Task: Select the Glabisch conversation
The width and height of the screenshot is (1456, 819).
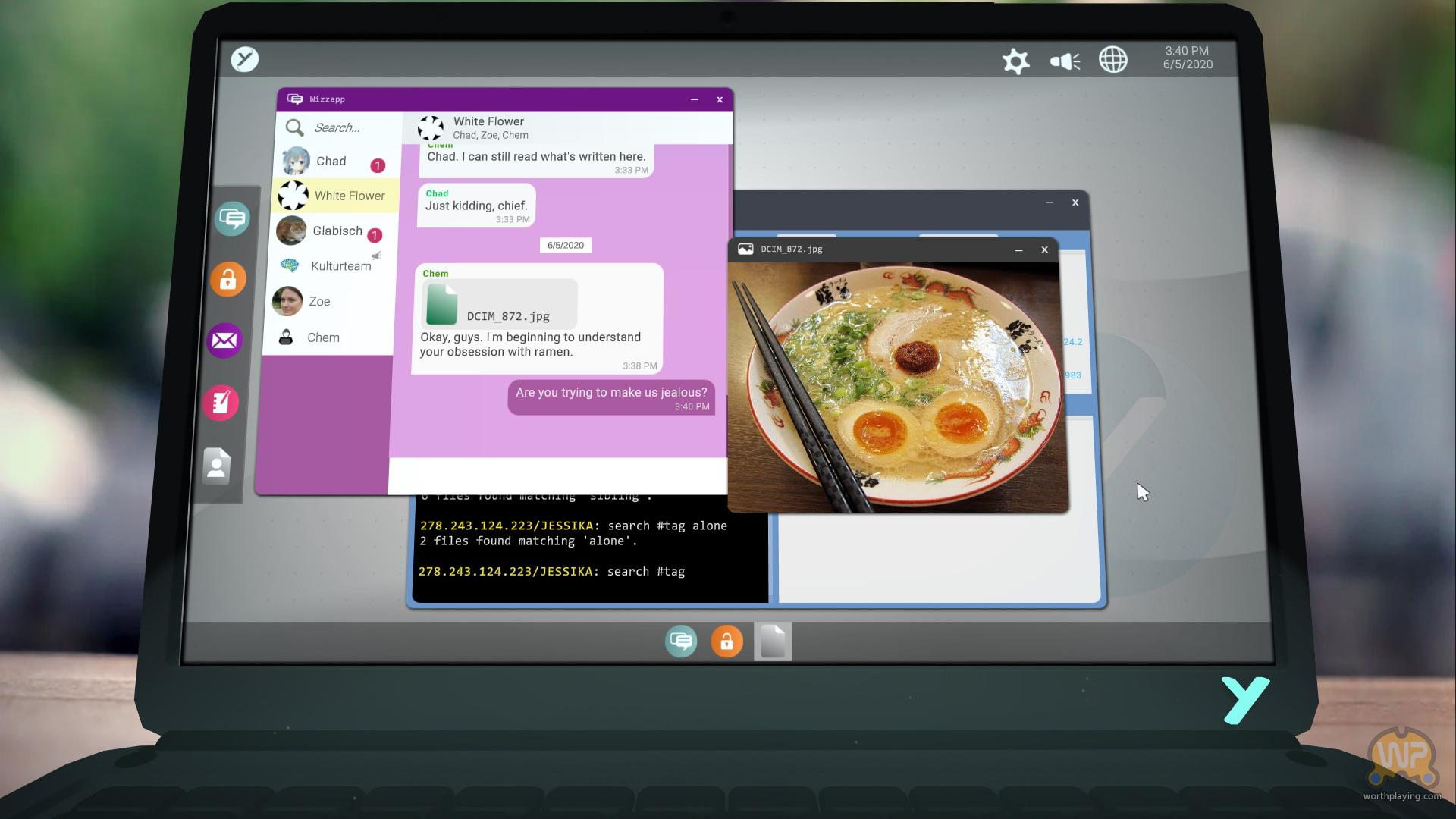Action: [337, 231]
